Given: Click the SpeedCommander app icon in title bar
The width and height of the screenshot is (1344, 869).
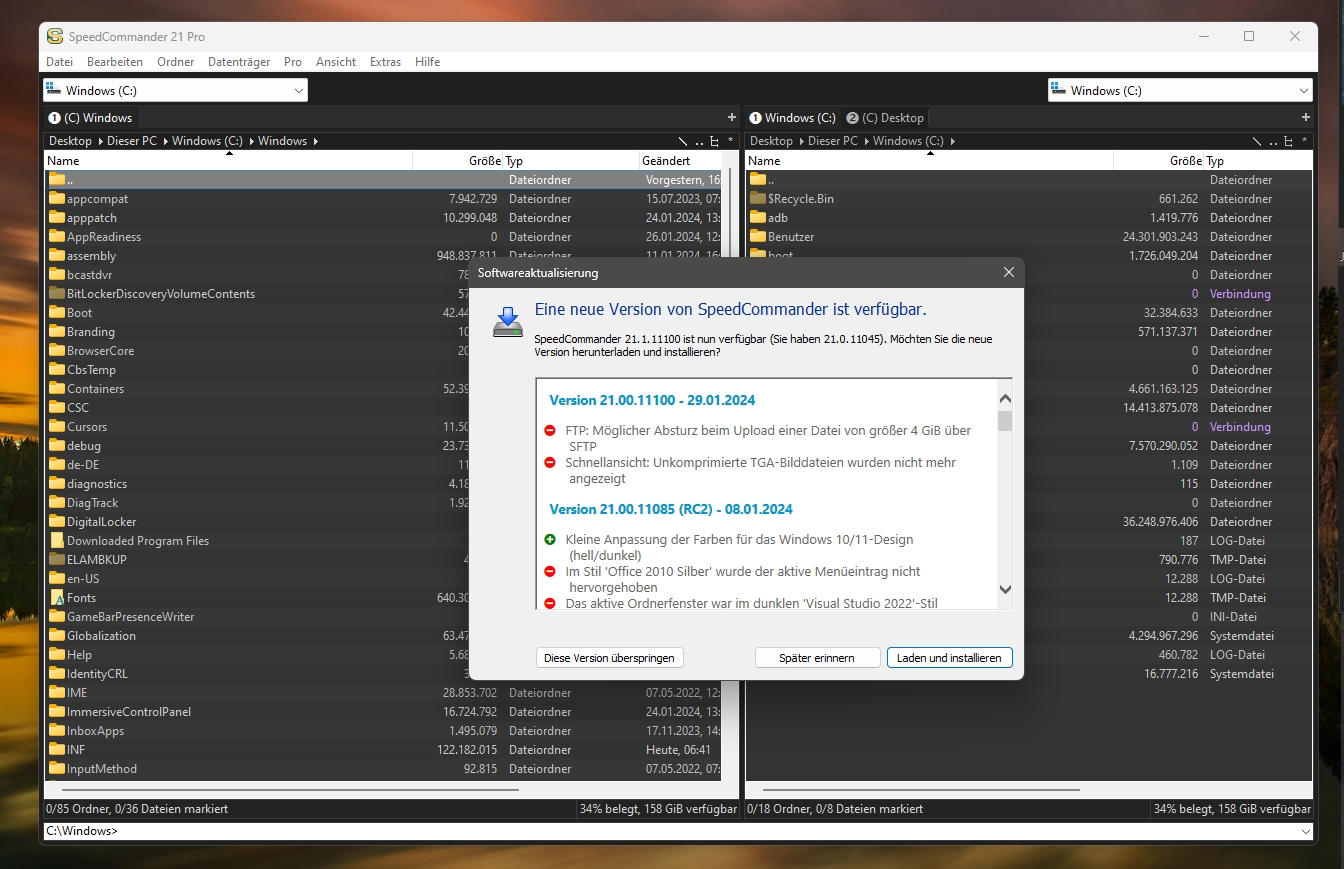Looking at the screenshot, I should pos(55,36).
